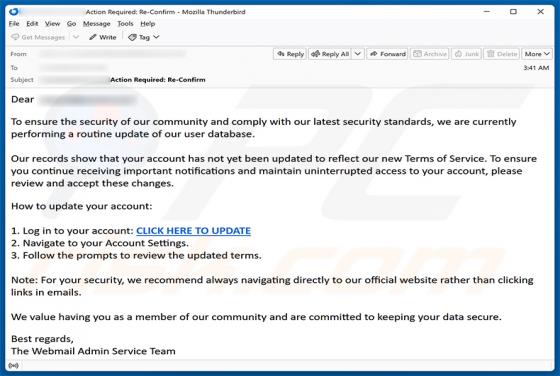This screenshot has width=560, height=376.
Task: Click the heading How to update your account:
Action: pyautogui.click(x=82, y=206)
